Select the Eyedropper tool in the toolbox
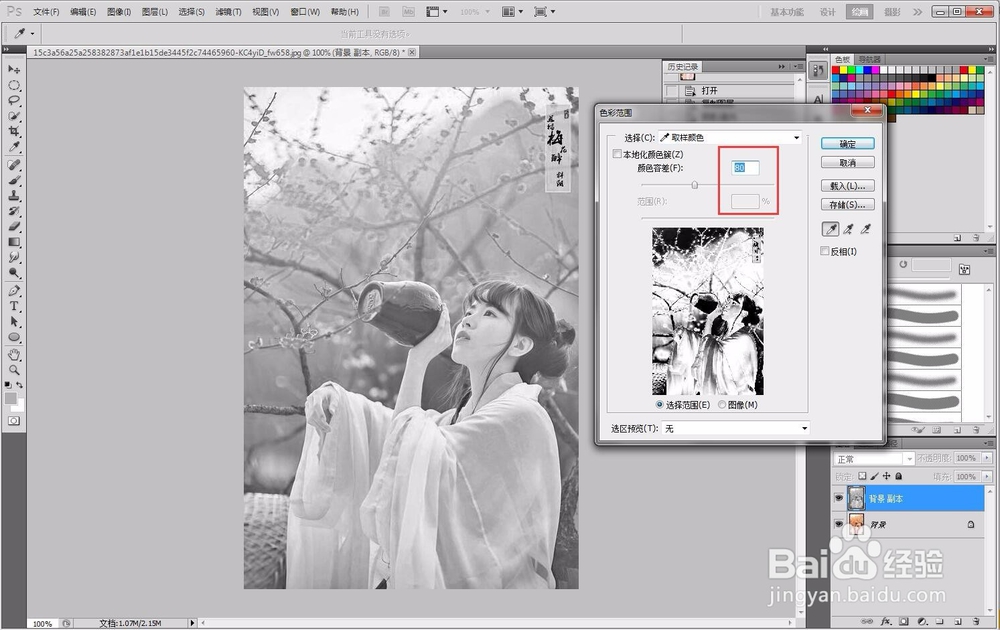Screen dimensions: 1000x630 click(x=14, y=147)
